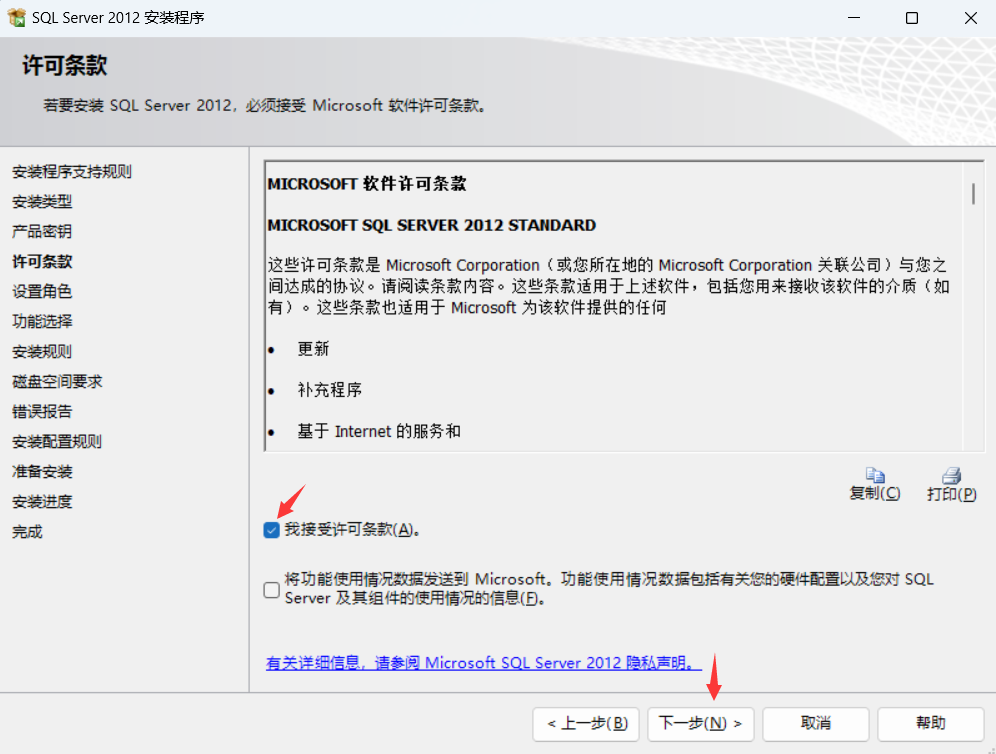The image size is (996, 754).
Task: Cancel setup with 取消 button
Action: pyautogui.click(x=816, y=724)
